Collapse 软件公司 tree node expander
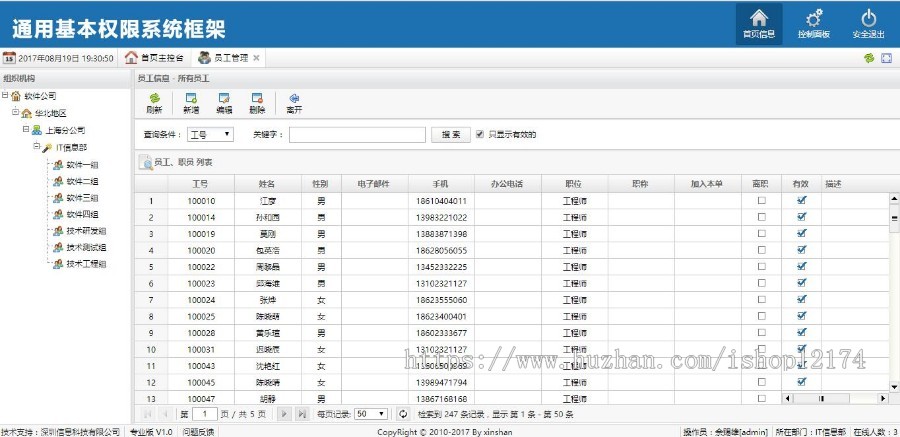Viewport: 900px width, 437px height. click(5, 95)
